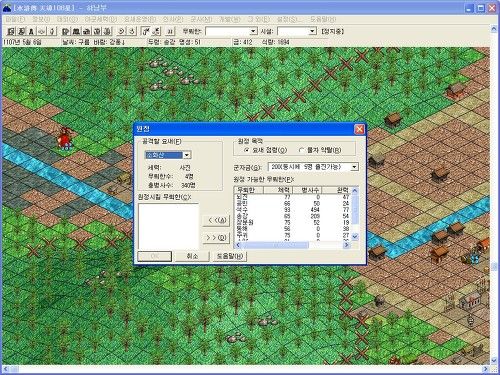Select the first list row with 체력 77
Image resolution: width=500 pixels, height=375 pixels.
(293, 197)
